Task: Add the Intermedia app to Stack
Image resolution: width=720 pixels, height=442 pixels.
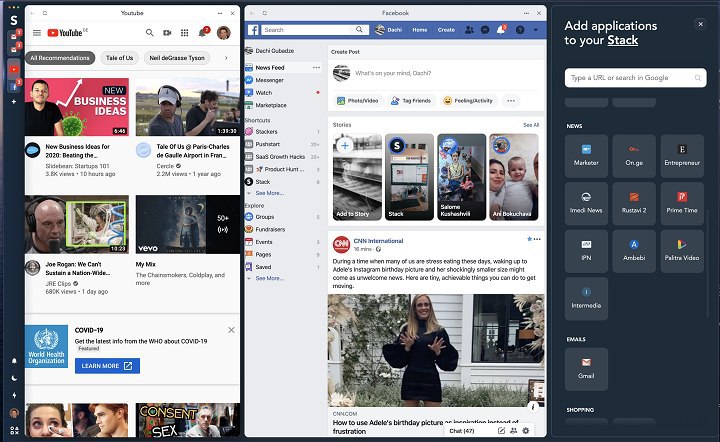Action: coord(586,298)
